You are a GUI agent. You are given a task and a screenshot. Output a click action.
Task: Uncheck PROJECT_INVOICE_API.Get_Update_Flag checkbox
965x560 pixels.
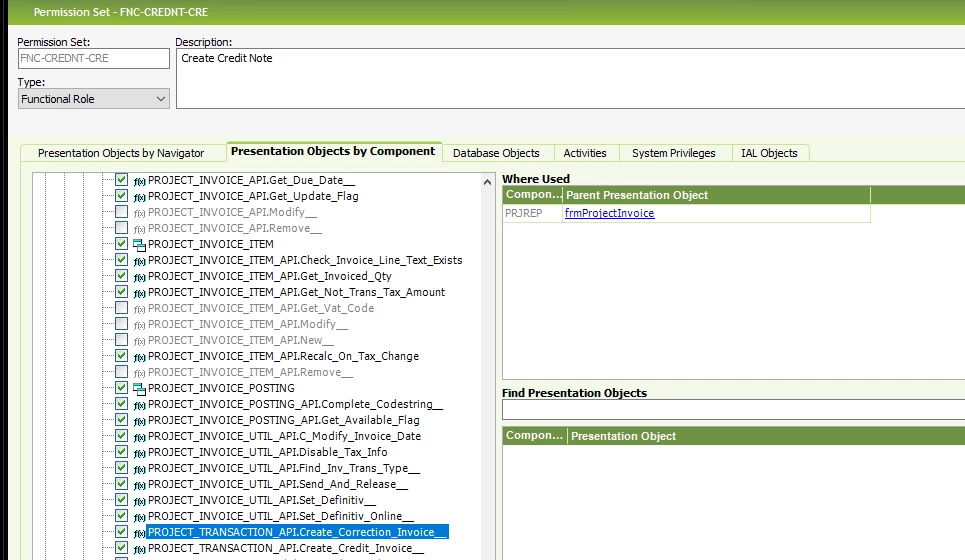click(121, 196)
